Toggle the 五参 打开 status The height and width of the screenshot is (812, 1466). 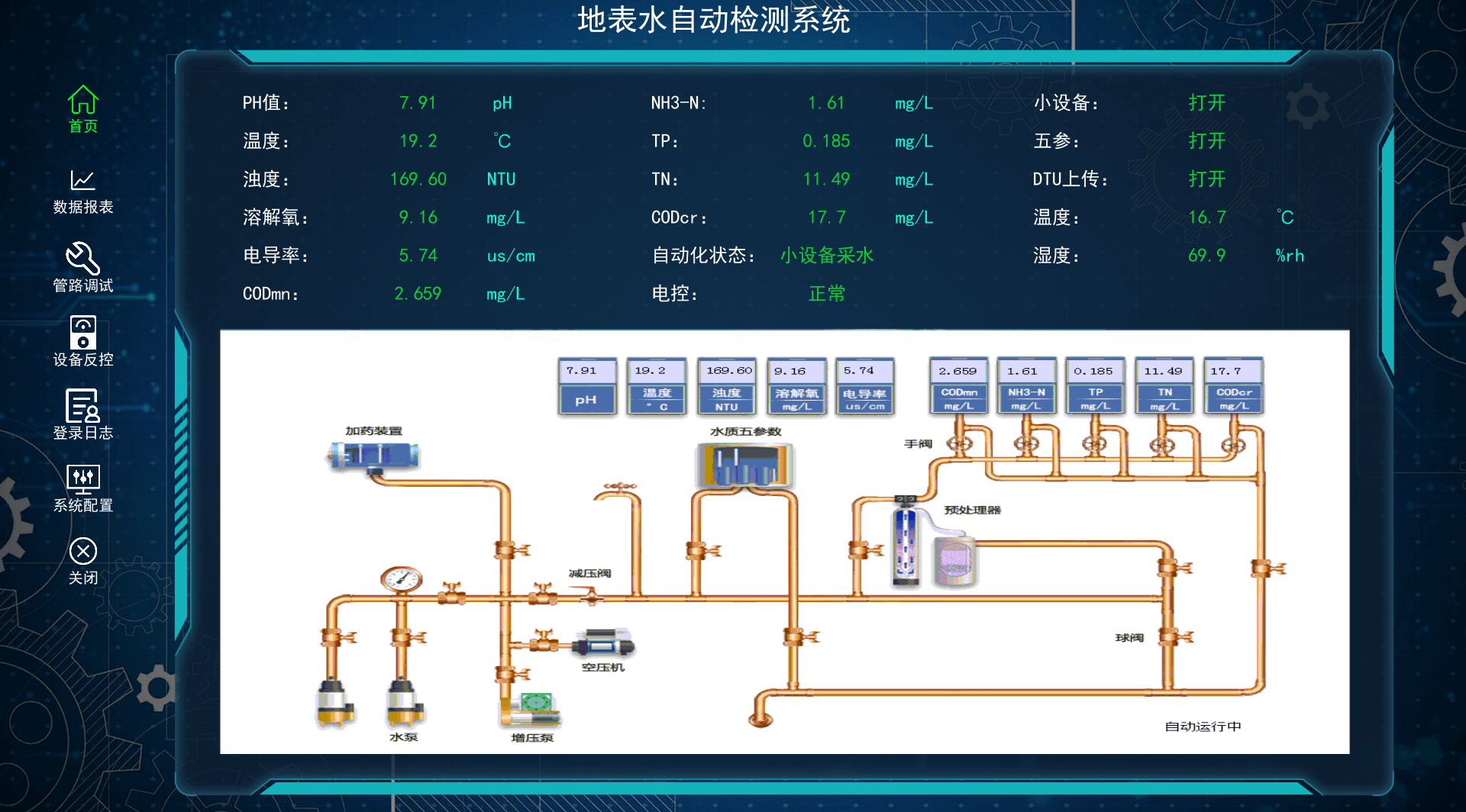pos(1206,141)
